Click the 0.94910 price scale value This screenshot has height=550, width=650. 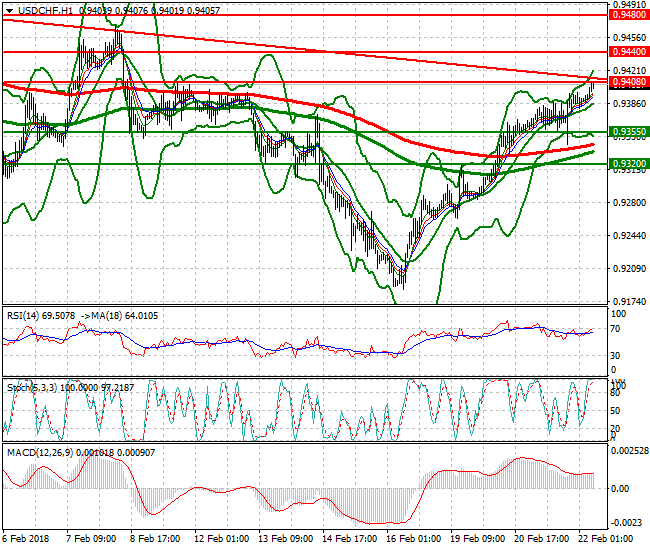coord(629,5)
